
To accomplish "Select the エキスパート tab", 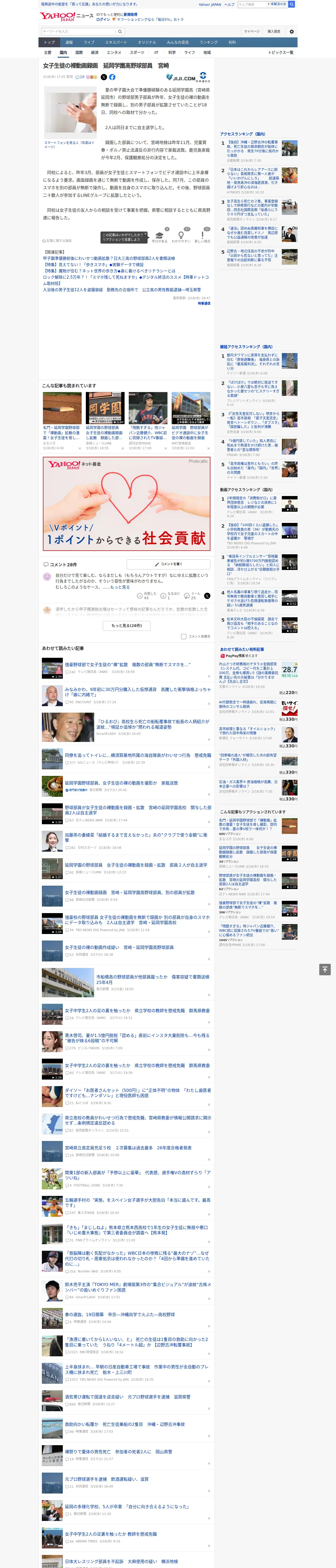I will pos(116,42).
